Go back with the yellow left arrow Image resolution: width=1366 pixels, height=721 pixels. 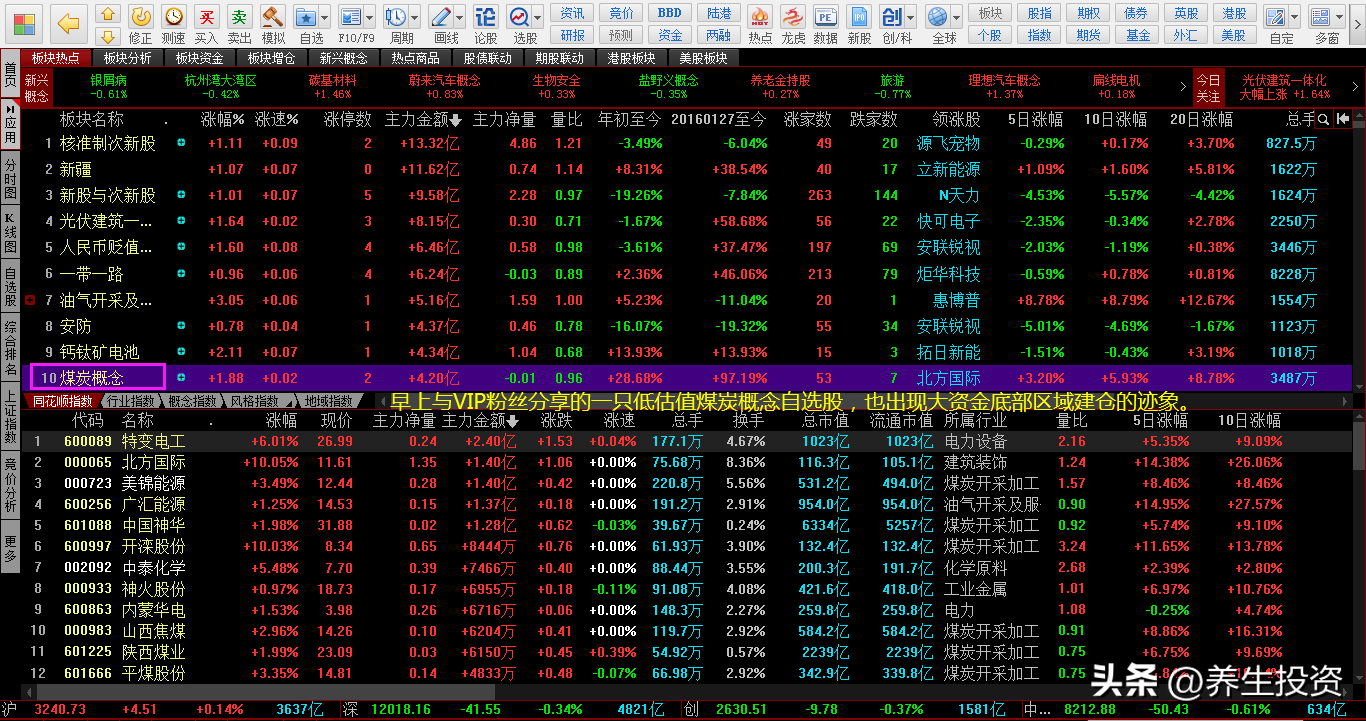pos(68,22)
